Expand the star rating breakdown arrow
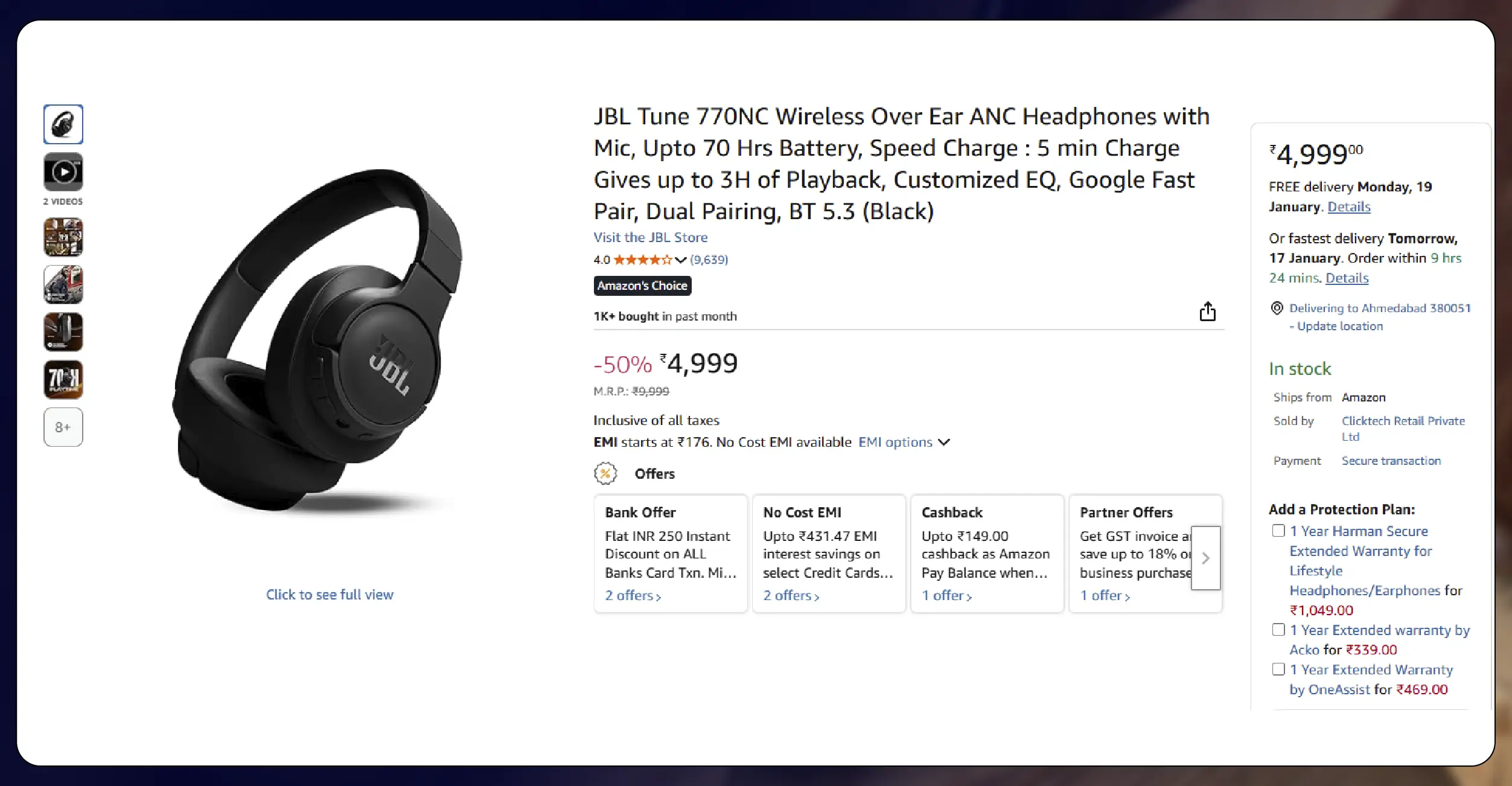 point(680,260)
